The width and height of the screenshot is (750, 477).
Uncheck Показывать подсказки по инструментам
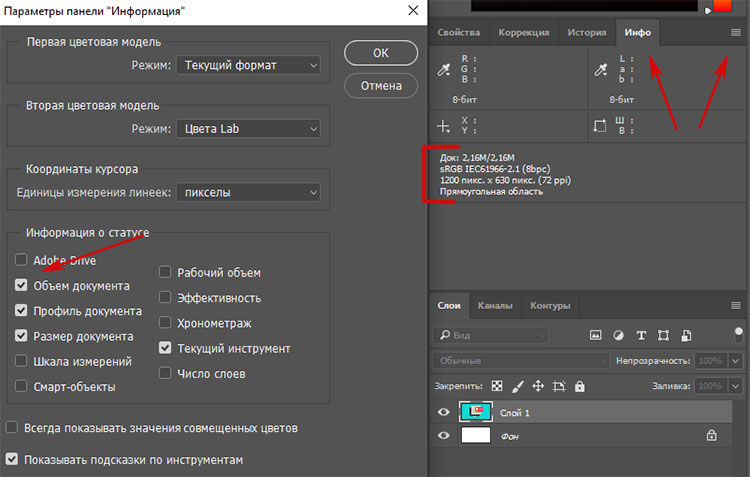point(12,459)
